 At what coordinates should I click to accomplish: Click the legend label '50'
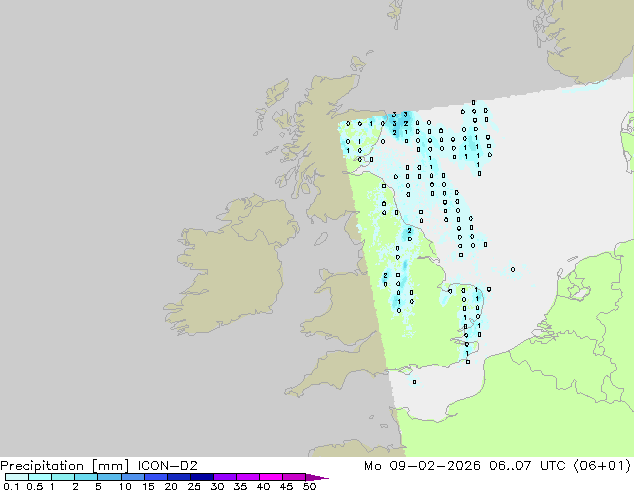click(x=309, y=486)
